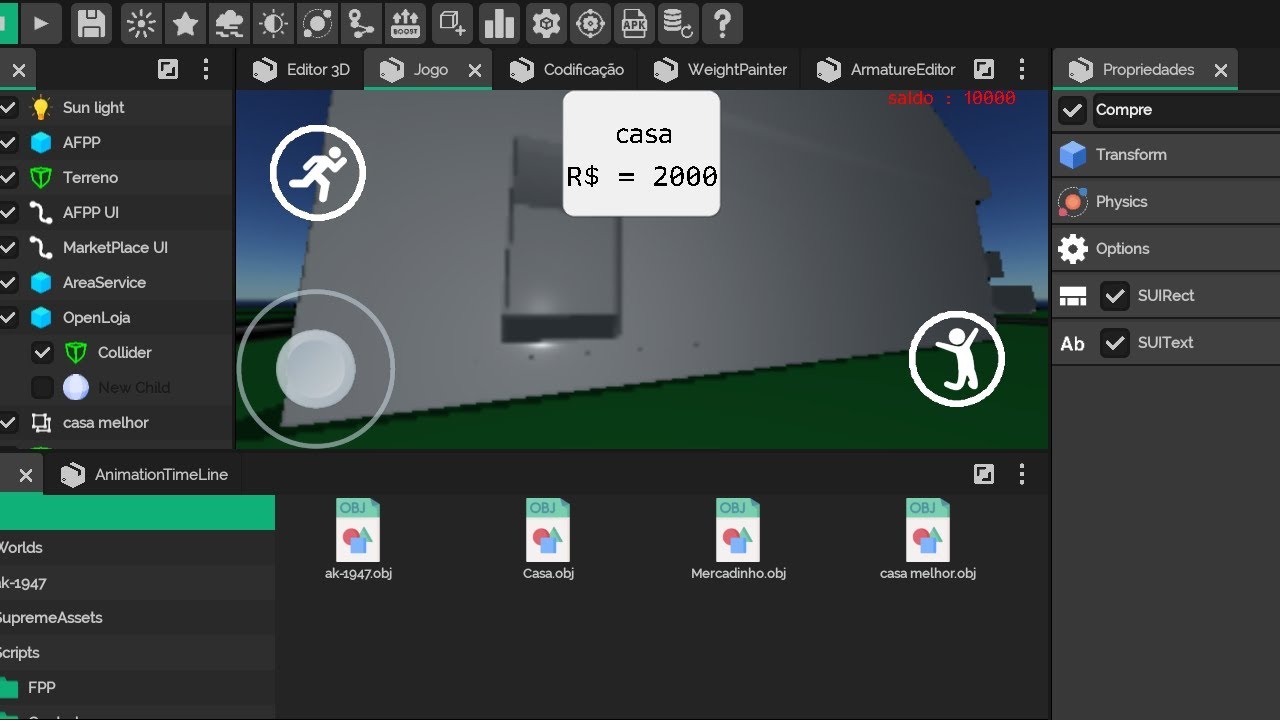Viewport: 1280px width, 720px height.
Task: Uncheck the Sun light object checkbox
Action: 7,107
